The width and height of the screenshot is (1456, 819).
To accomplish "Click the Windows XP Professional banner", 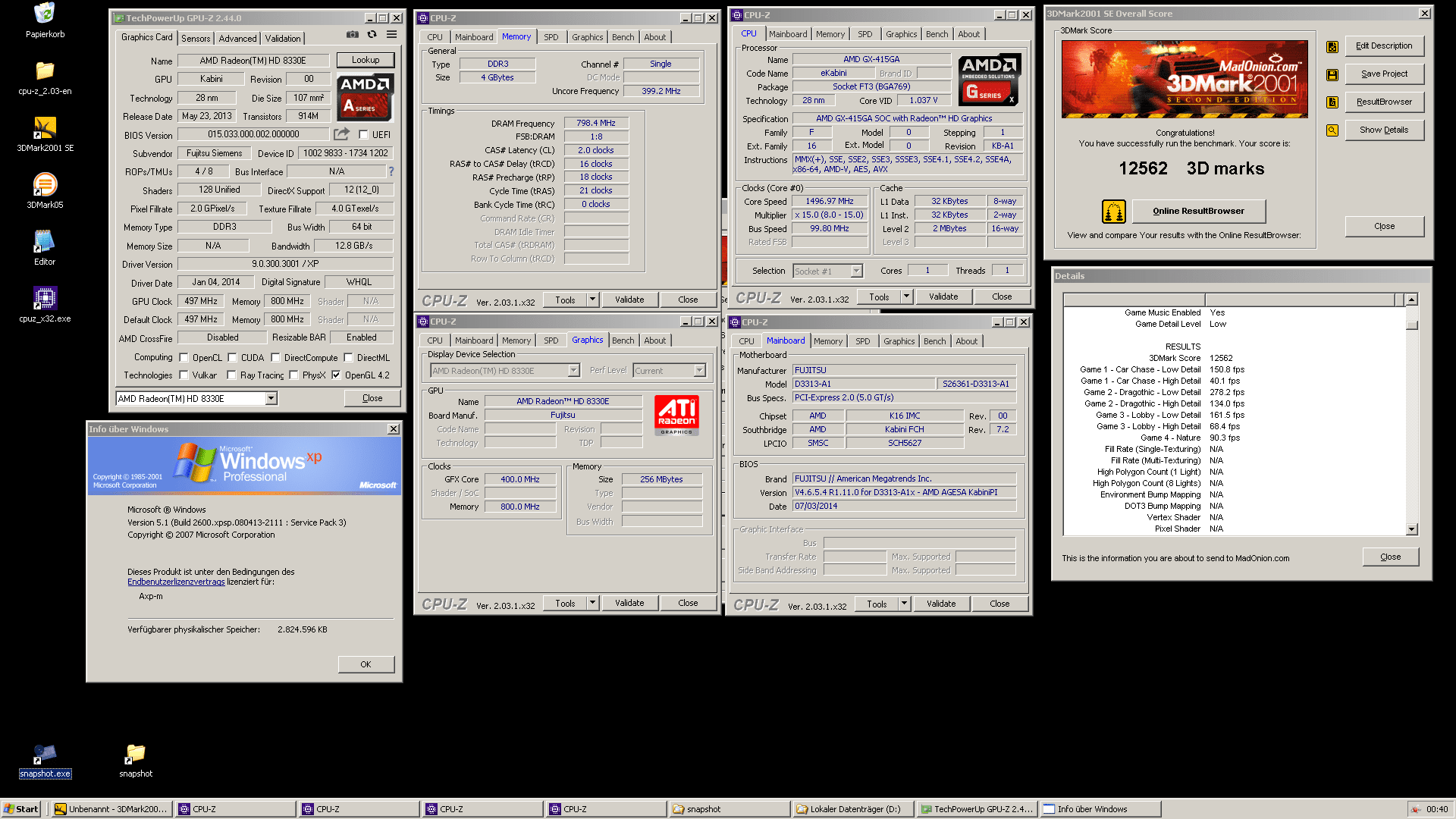I will click(x=244, y=466).
